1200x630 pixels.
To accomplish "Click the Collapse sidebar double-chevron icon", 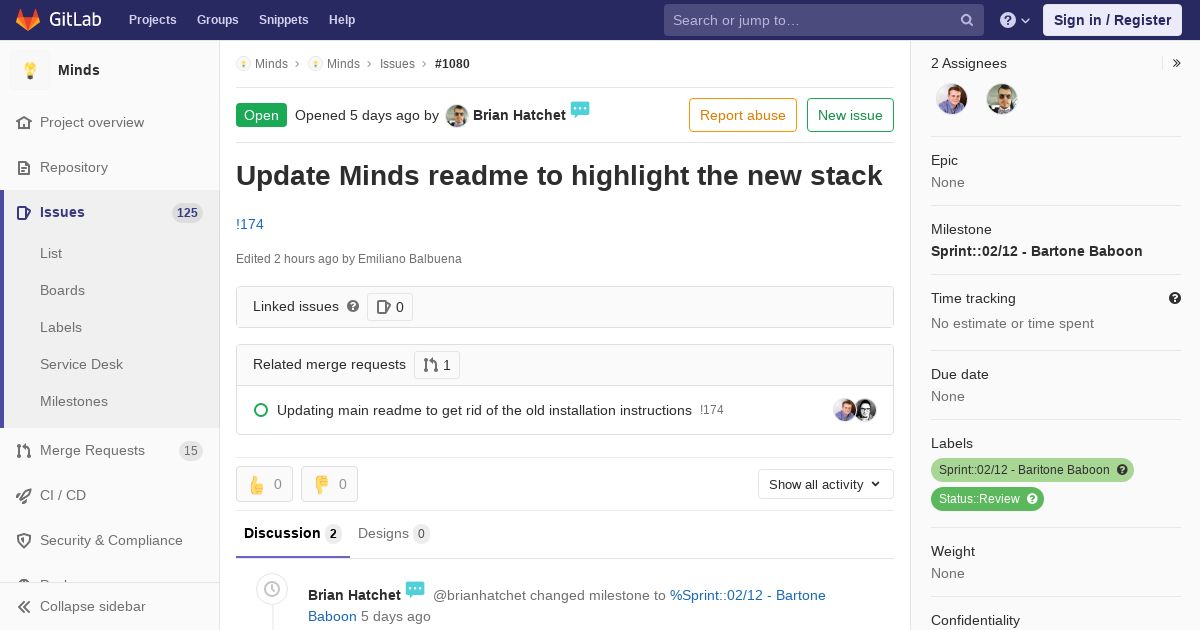I will 24,607.
